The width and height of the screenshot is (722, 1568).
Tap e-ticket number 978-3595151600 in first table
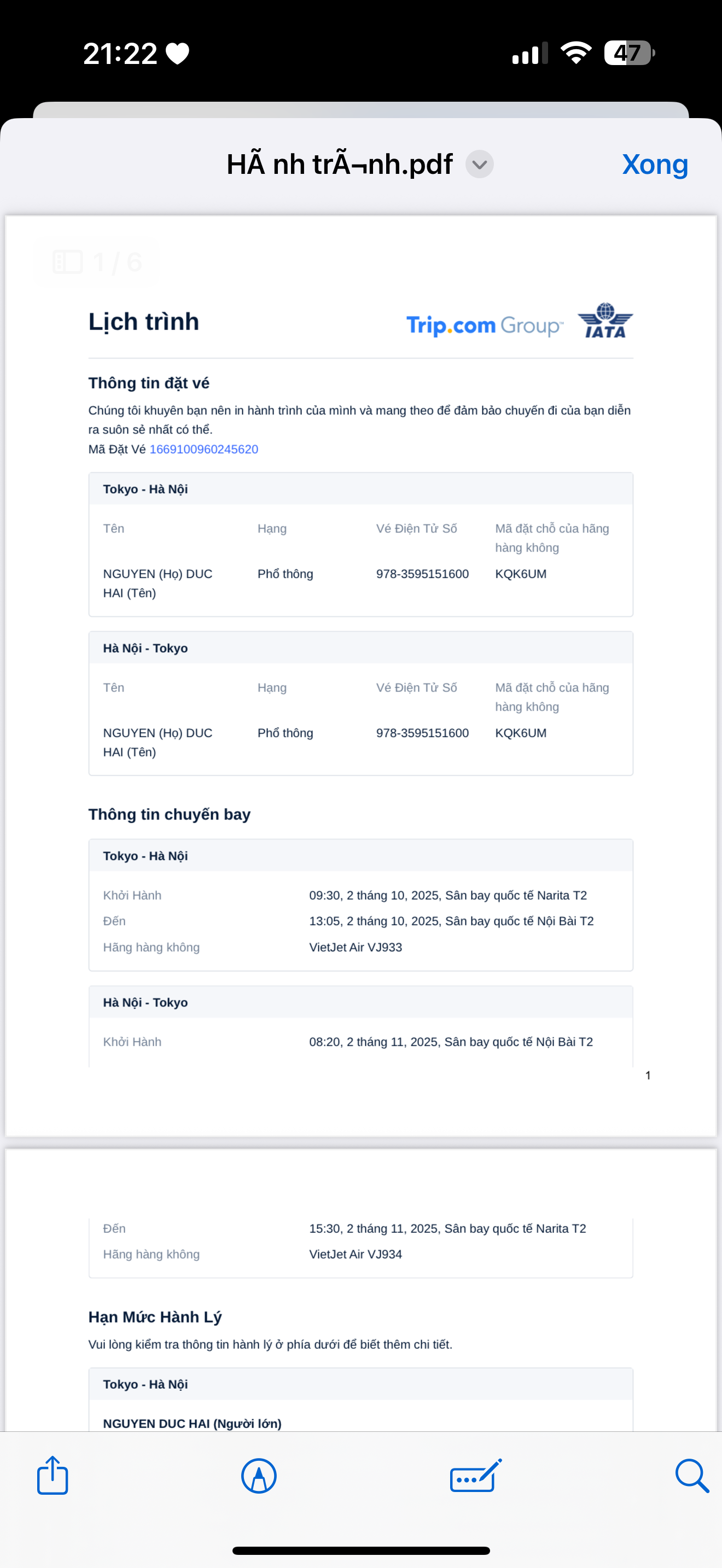(422, 574)
